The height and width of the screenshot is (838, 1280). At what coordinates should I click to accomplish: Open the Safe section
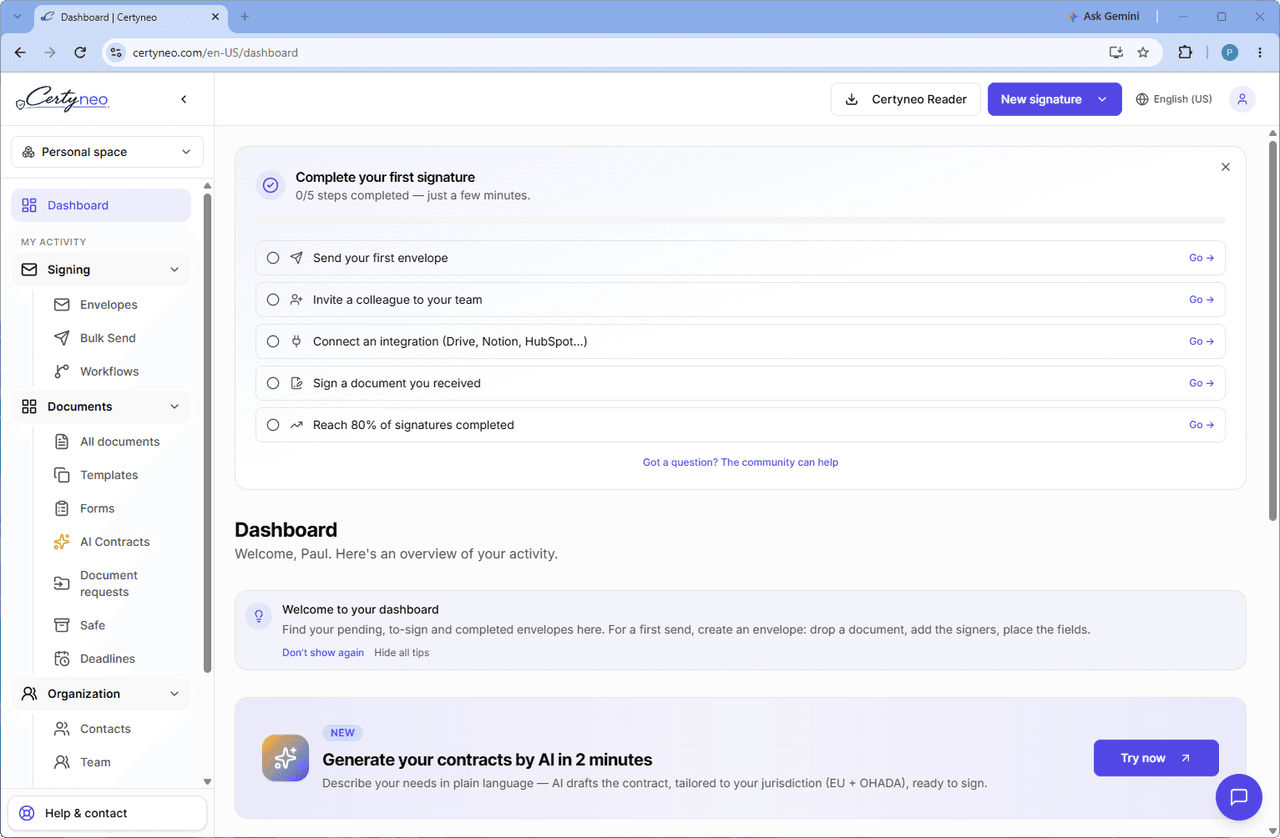(92, 625)
